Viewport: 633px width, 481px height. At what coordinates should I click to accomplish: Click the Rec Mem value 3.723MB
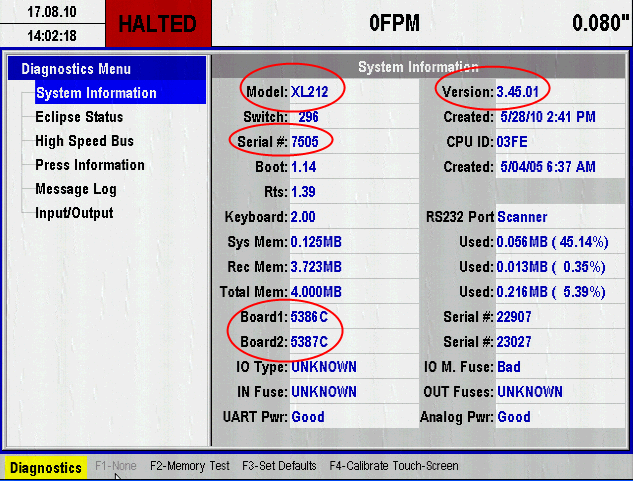(316, 267)
